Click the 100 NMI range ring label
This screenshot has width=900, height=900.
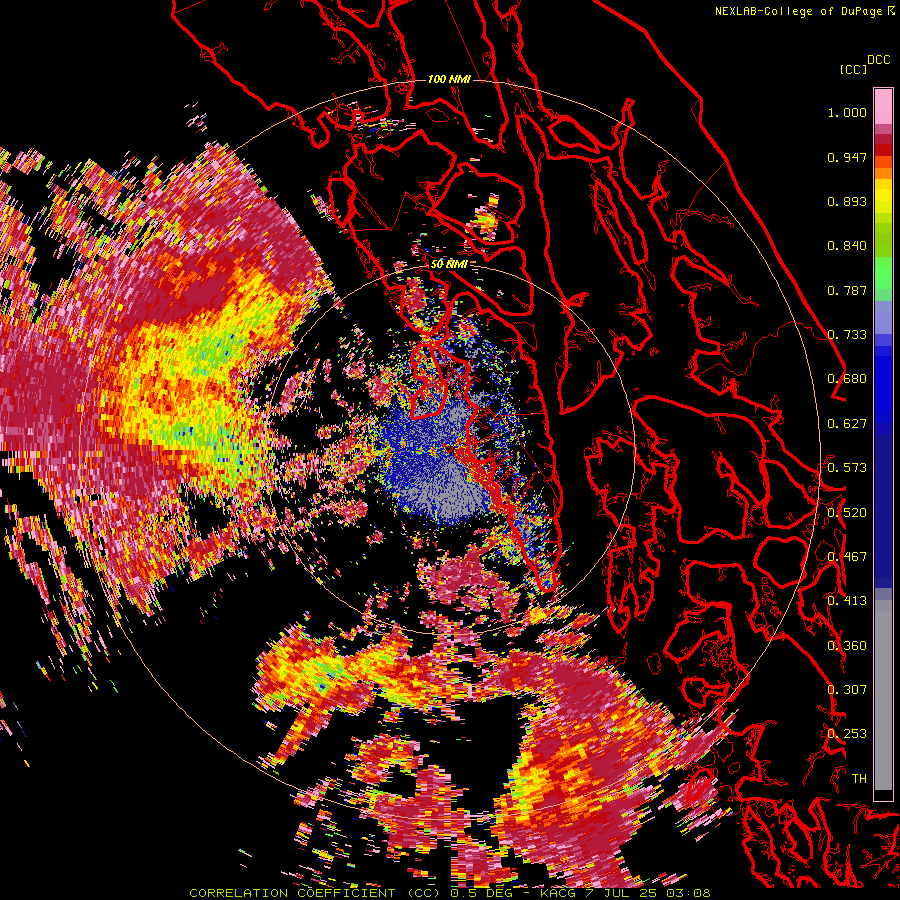[449, 79]
